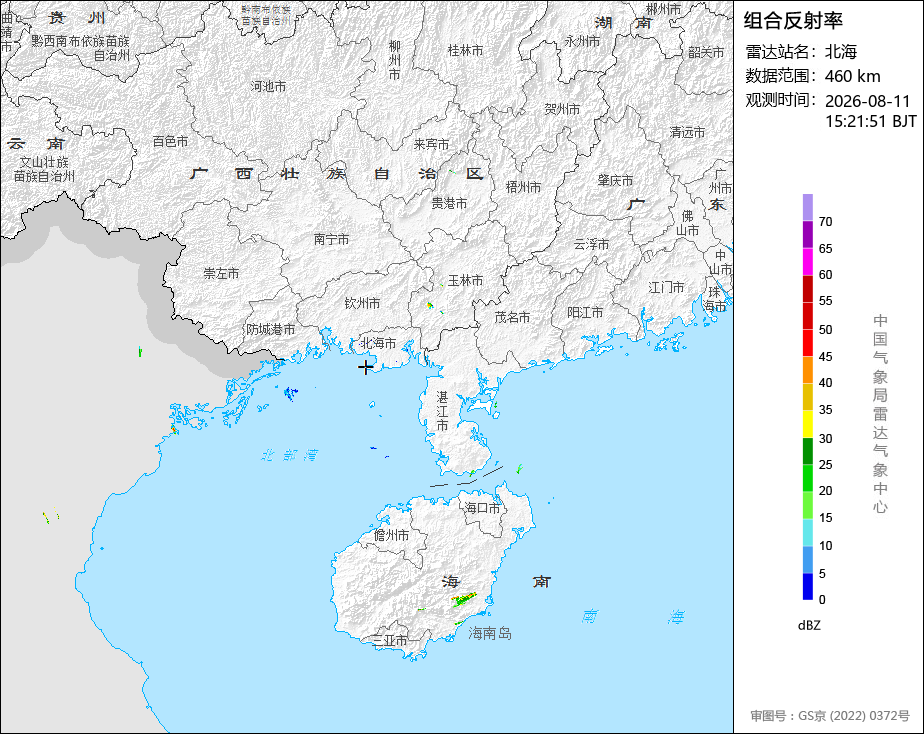Click the purple 70 dBZ legend swatch
The width and height of the screenshot is (924, 734).
pyautogui.click(x=807, y=207)
